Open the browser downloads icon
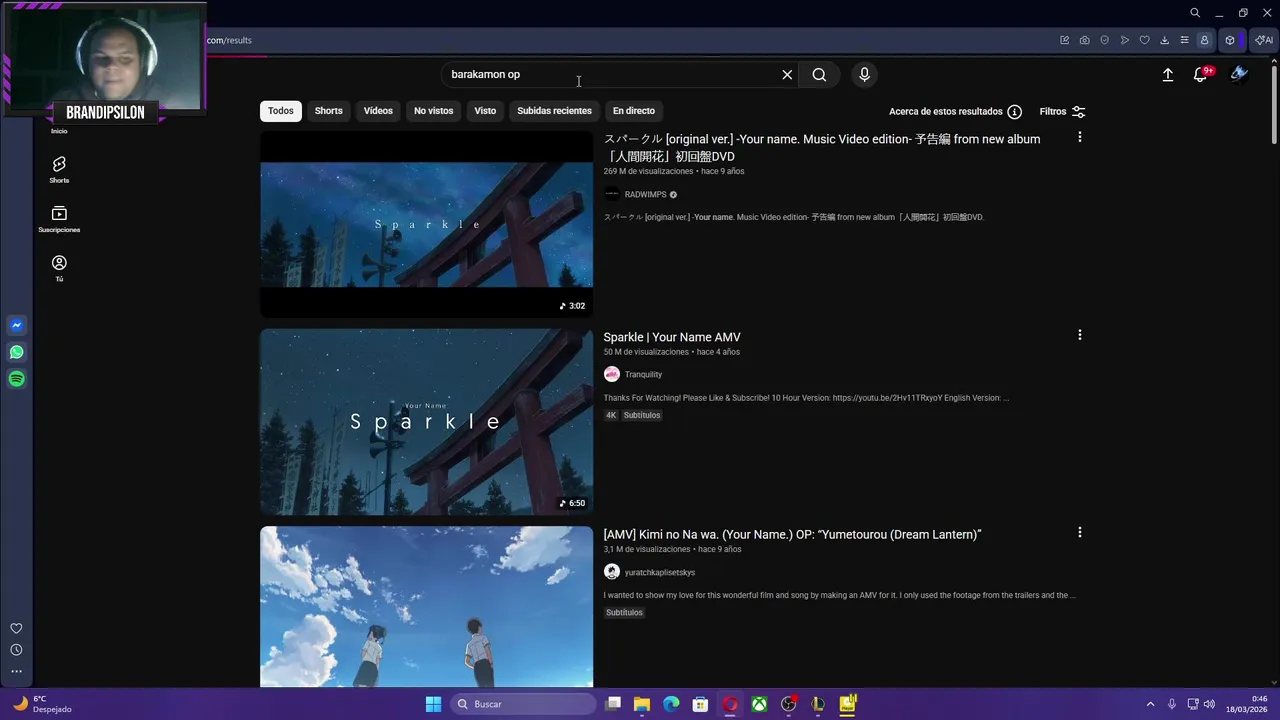This screenshot has height=720, width=1280. [x=1165, y=40]
